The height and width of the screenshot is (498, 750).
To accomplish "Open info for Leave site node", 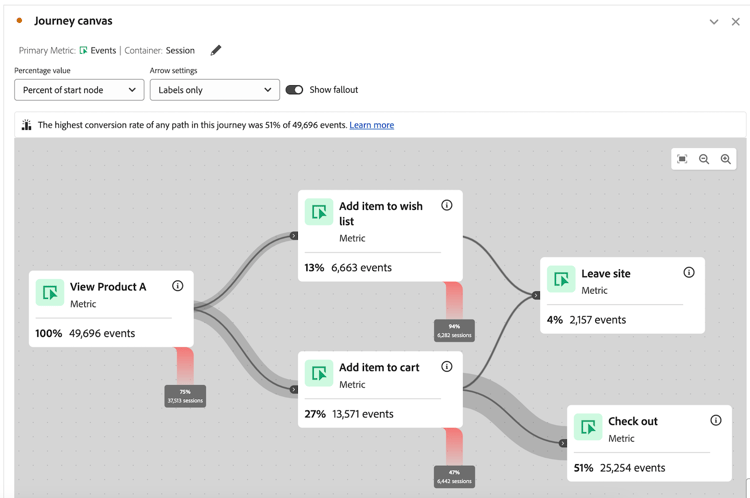I will pyautogui.click(x=689, y=272).
